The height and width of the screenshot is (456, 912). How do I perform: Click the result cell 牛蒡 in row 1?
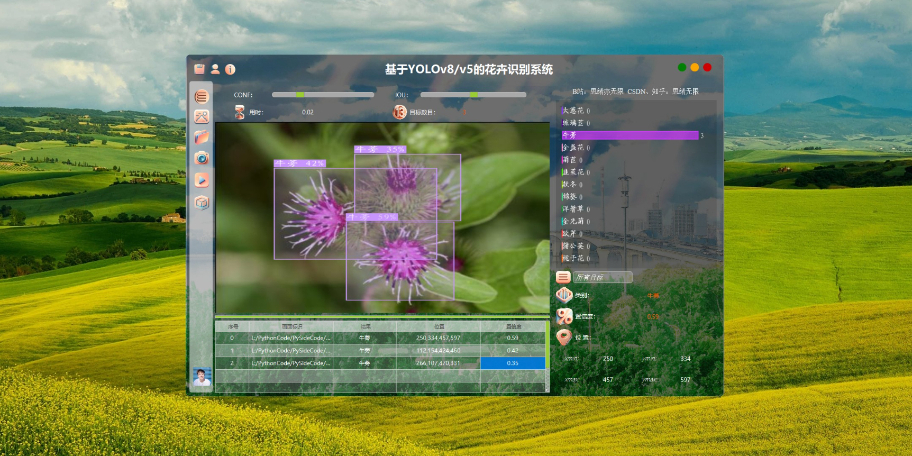pos(365,350)
